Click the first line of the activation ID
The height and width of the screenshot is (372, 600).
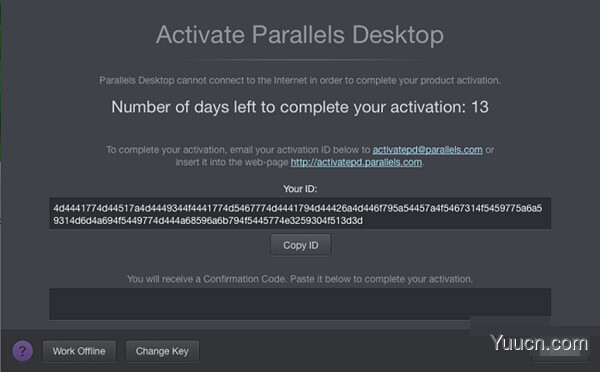click(298, 208)
